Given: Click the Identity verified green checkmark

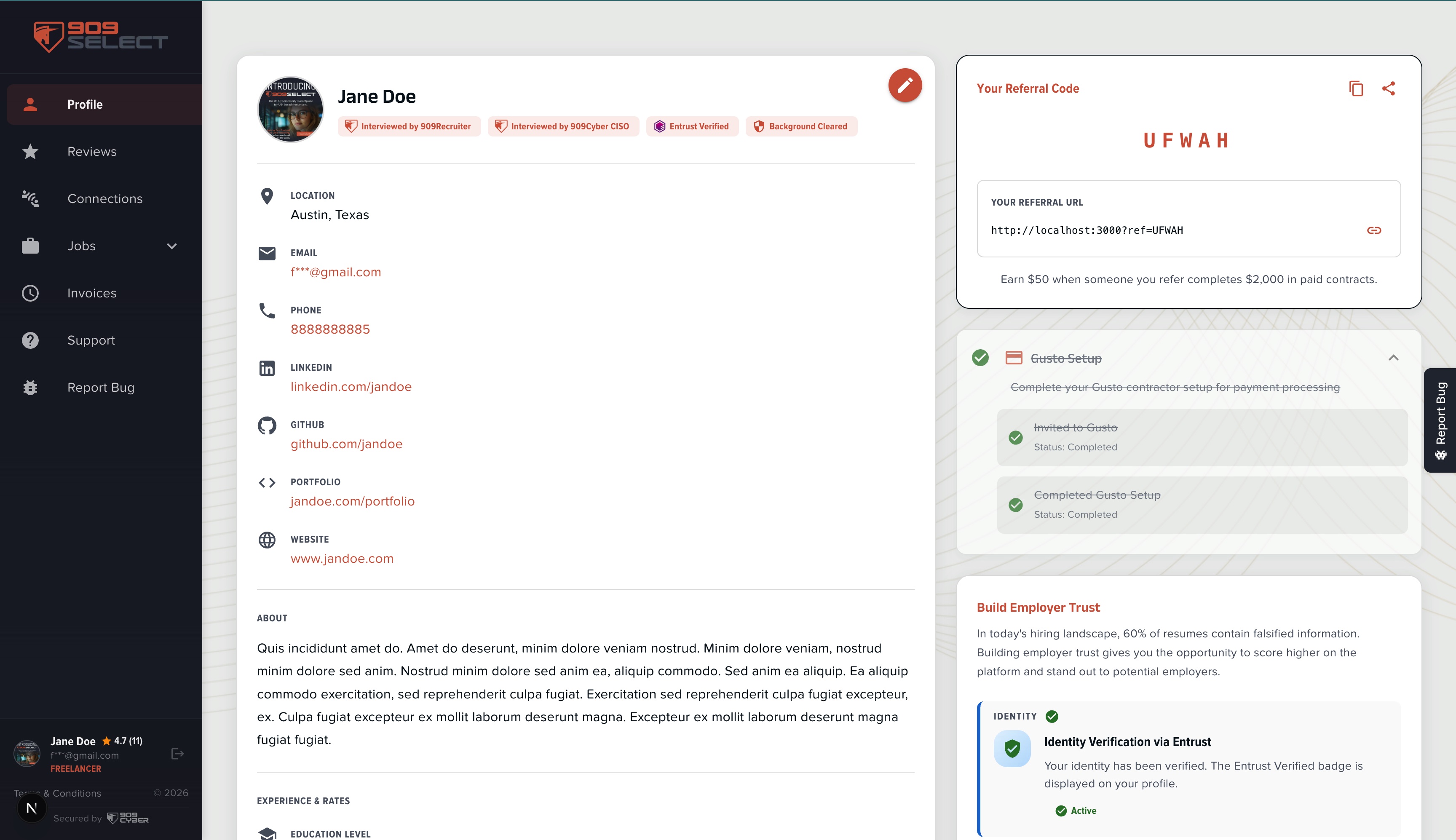Looking at the screenshot, I should (1052, 716).
